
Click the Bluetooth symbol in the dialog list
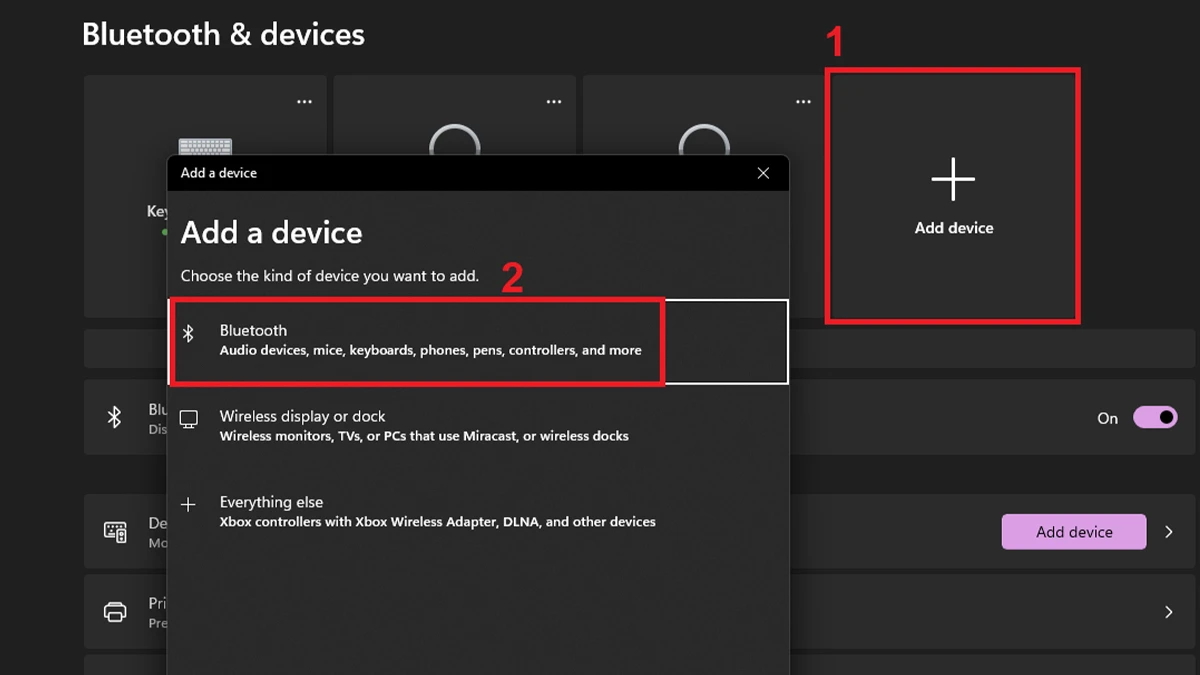coord(188,333)
